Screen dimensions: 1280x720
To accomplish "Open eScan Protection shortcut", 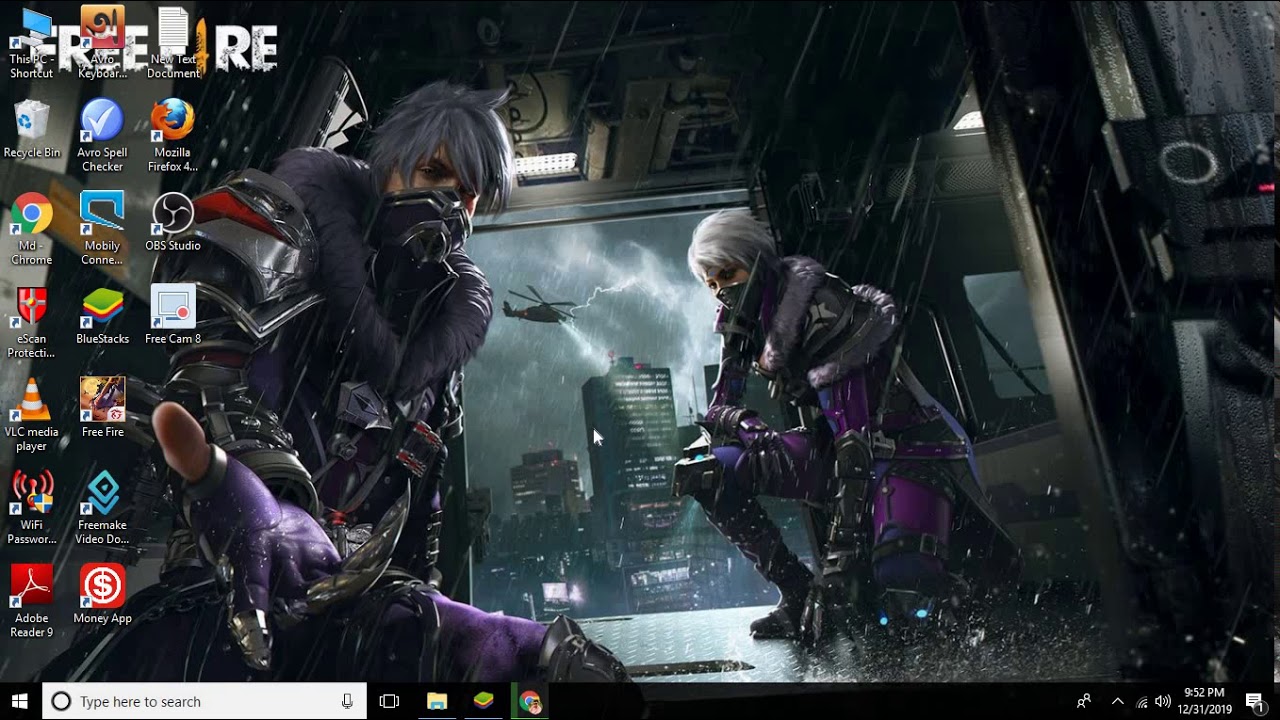I will click(32, 322).
